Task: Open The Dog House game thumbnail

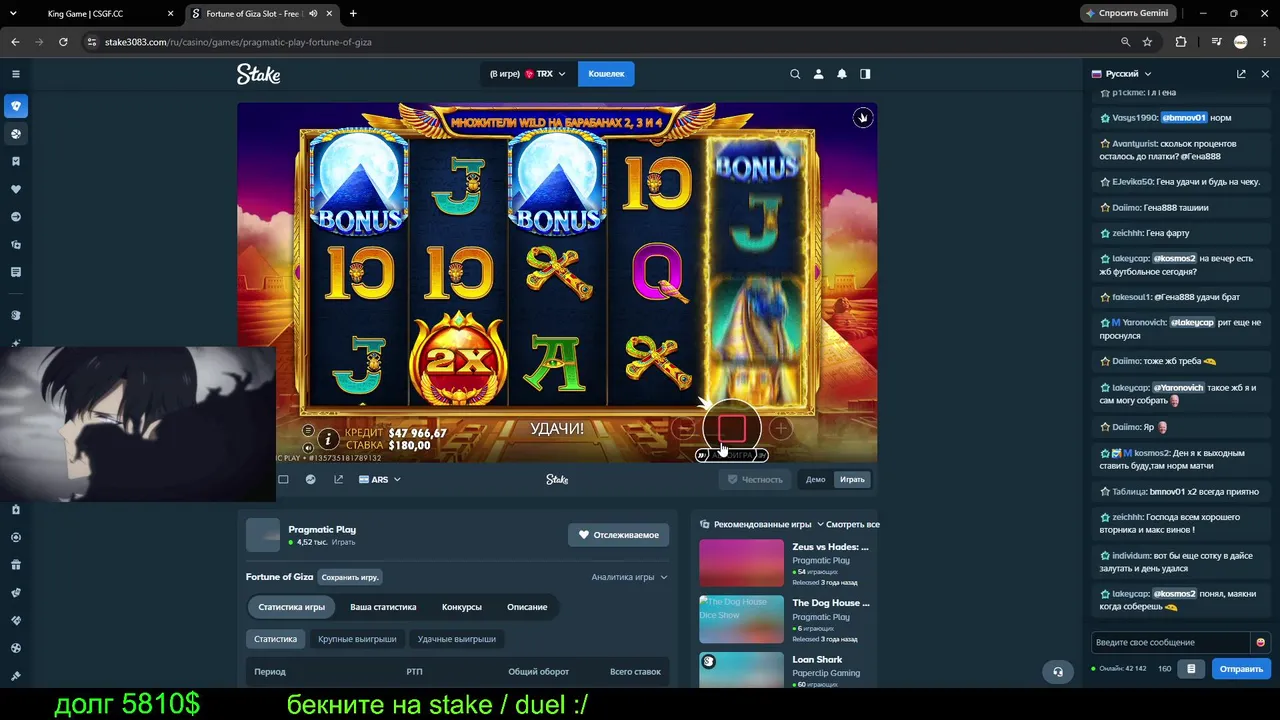Action: coord(741,619)
